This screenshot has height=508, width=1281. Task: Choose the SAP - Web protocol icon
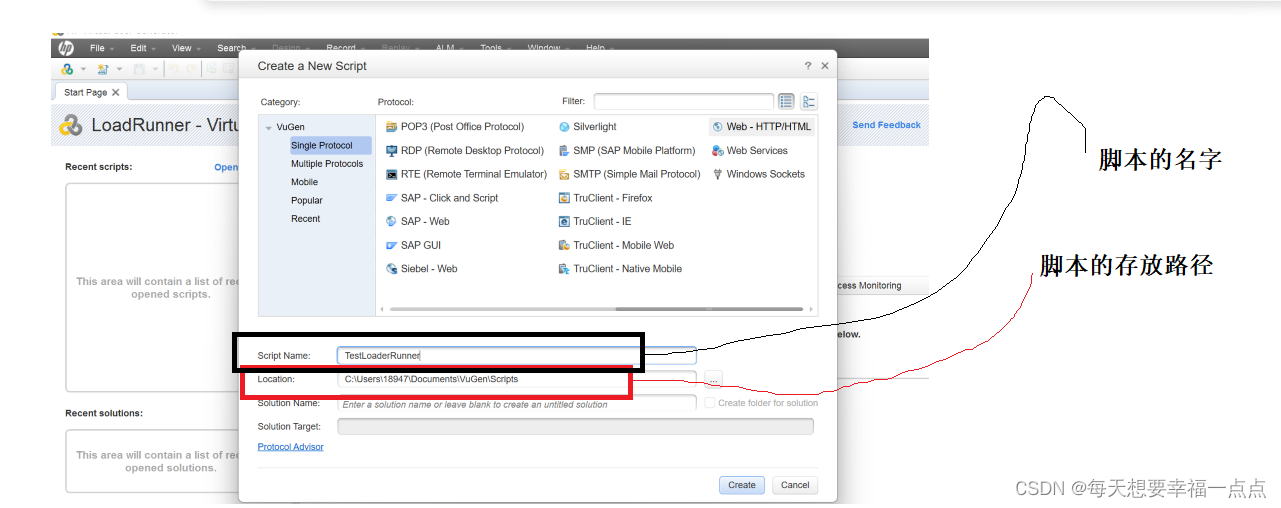pyautogui.click(x=392, y=222)
